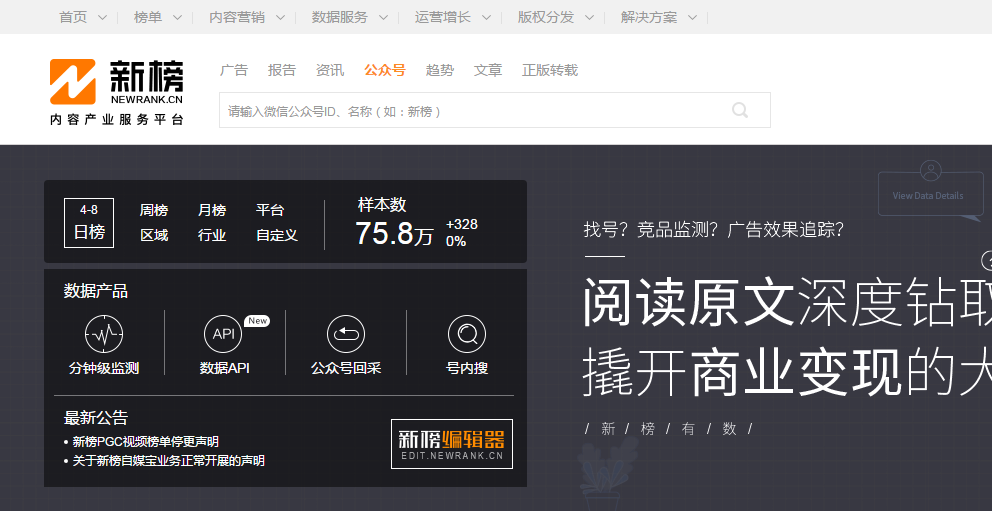Click the 样本数 label
This screenshot has width=992, height=511.
click(381, 205)
